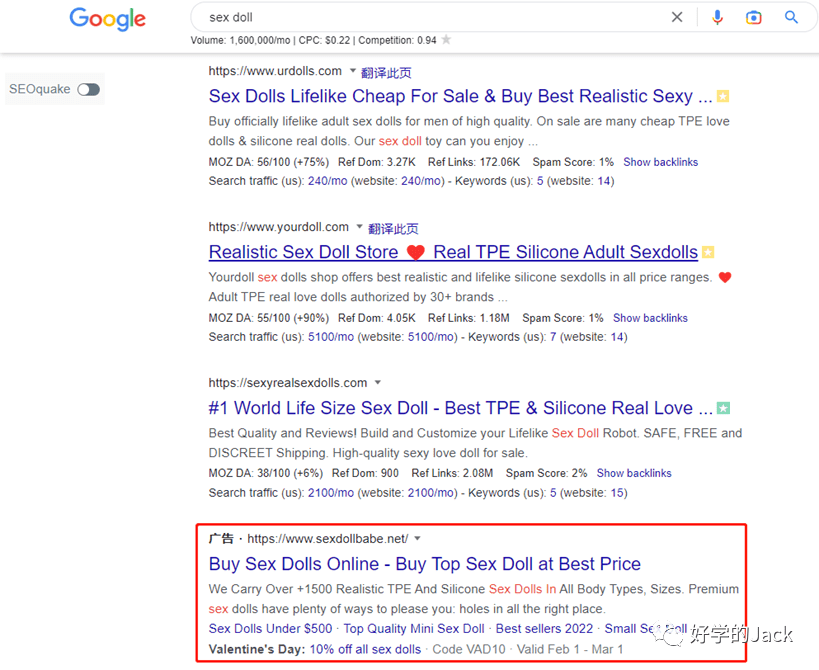Click into the search input field

(x=434, y=17)
